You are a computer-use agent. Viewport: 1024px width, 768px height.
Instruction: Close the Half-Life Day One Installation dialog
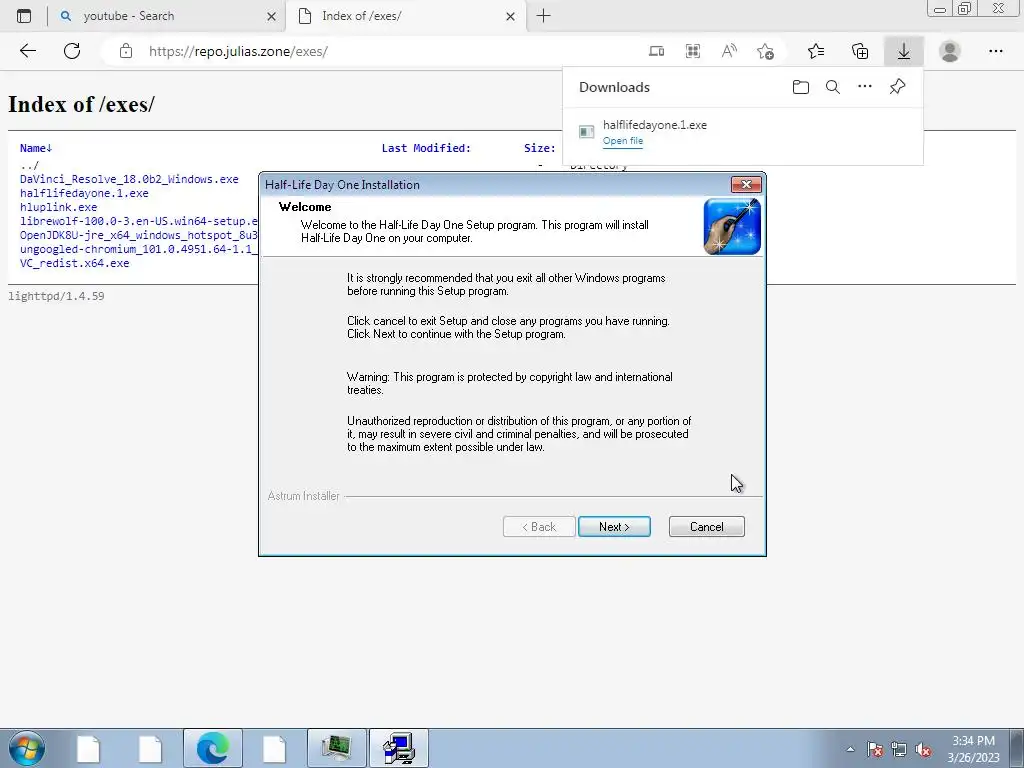click(x=746, y=184)
